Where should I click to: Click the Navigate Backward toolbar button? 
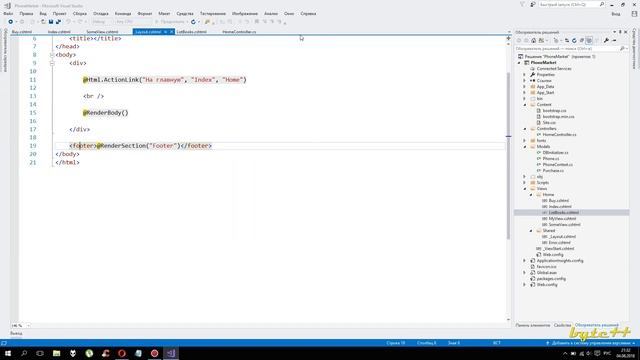pyautogui.click(x=11, y=22)
